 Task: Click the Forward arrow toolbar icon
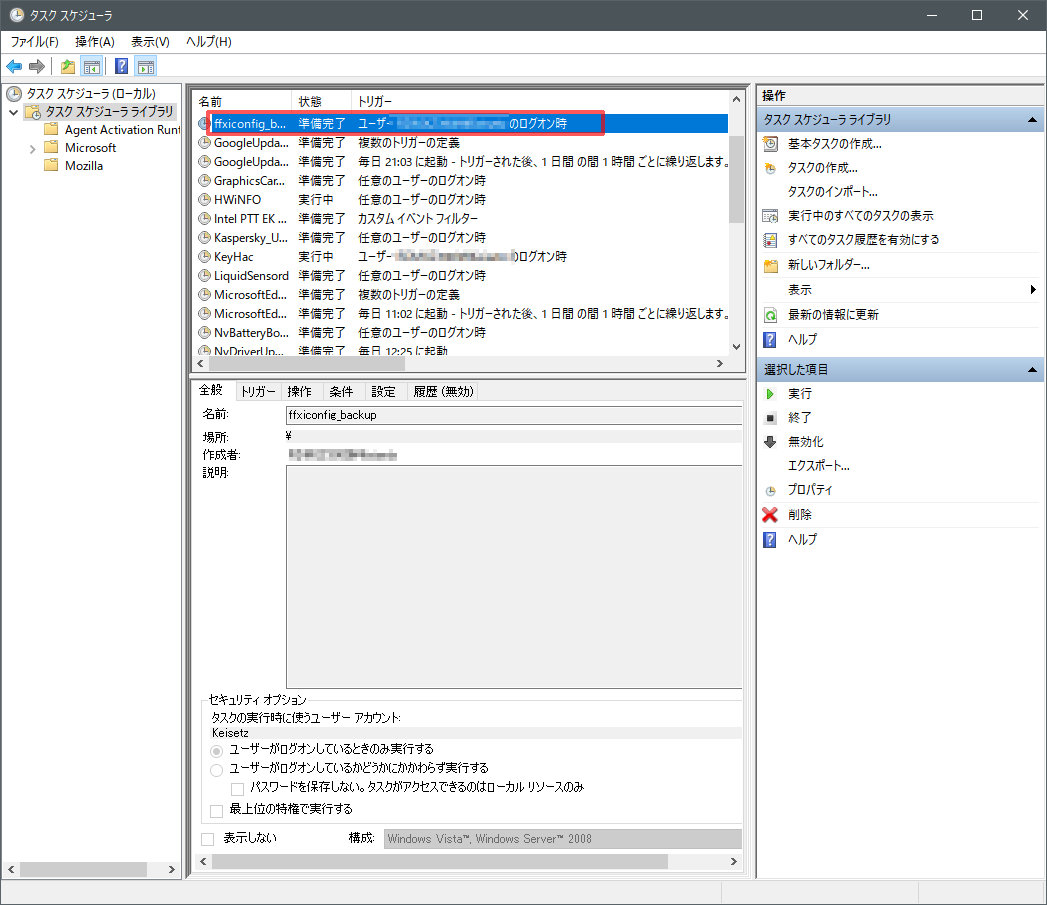click(37, 66)
